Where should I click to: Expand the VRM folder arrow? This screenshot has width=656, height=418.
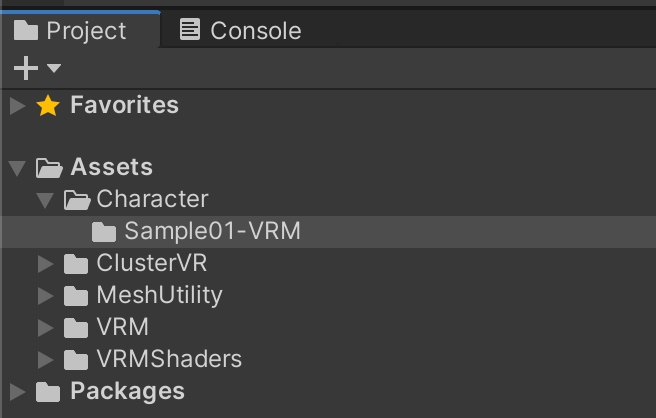pyautogui.click(x=46, y=328)
